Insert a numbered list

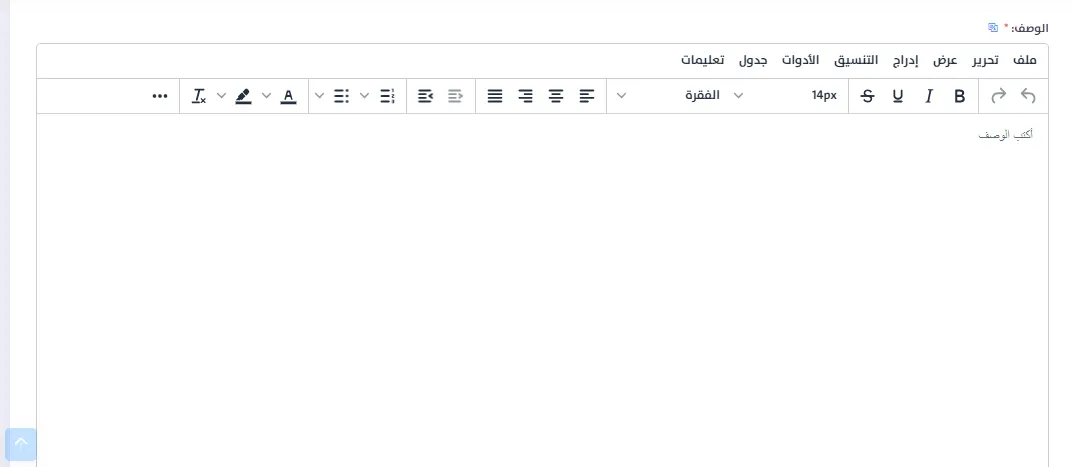(388, 96)
